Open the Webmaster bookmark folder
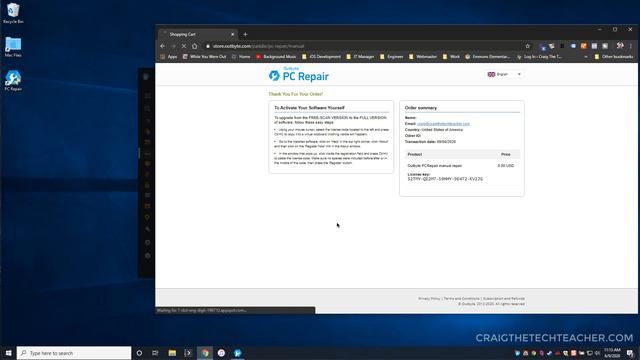The width and height of the screenshot is (640, 360). (423, 57)
